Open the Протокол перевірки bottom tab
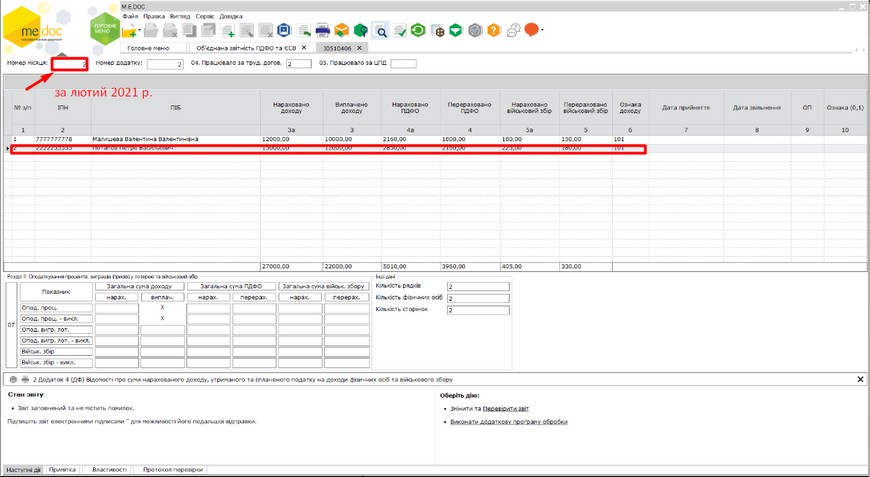The image size is (870, 477). 172,469
